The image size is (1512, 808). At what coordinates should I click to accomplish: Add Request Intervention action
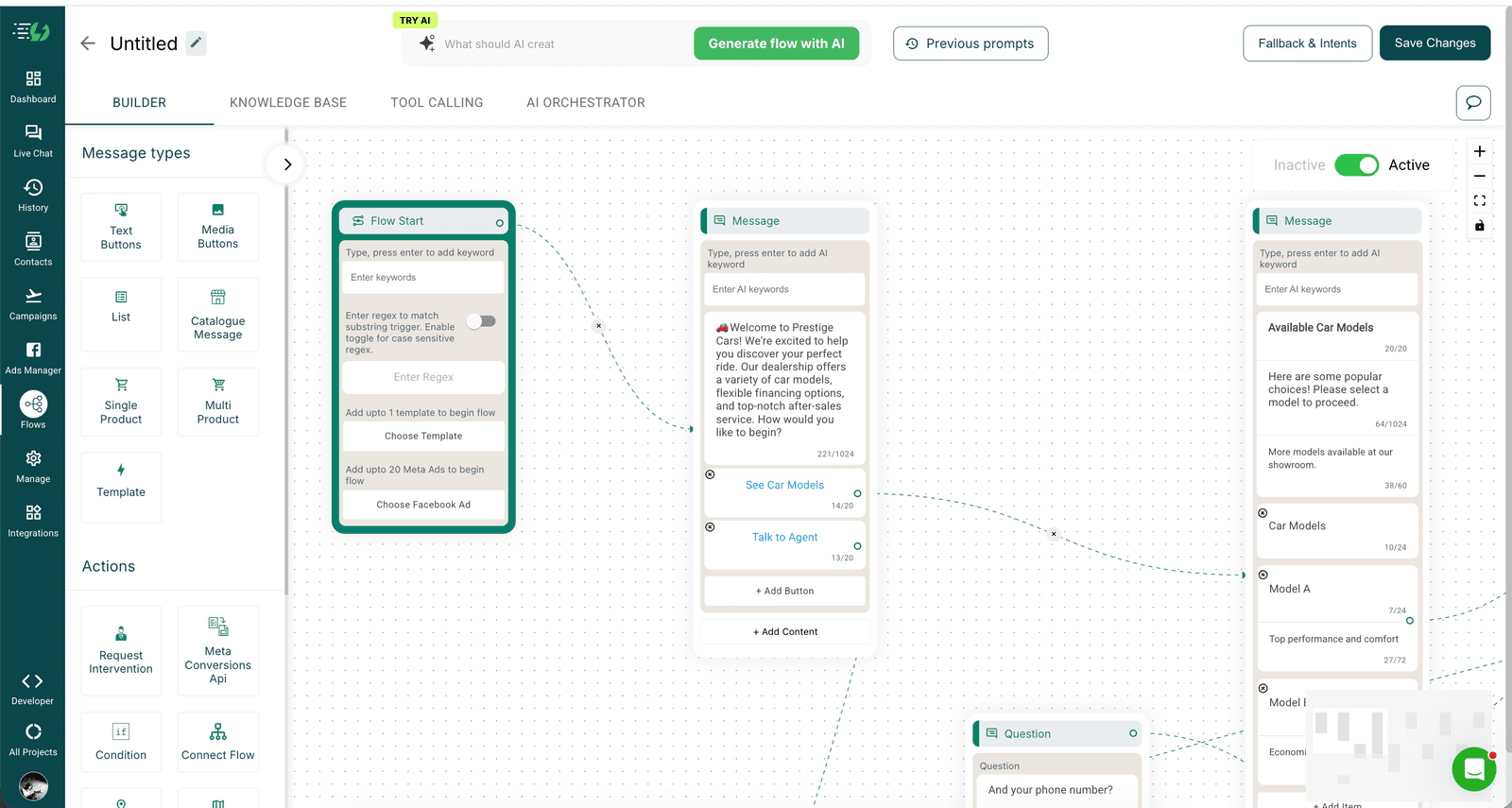121,650
